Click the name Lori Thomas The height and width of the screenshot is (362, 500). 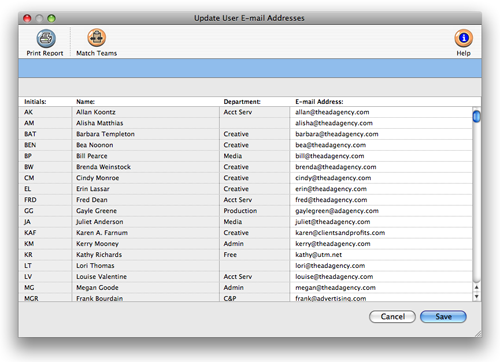click(x=95, y=266)
